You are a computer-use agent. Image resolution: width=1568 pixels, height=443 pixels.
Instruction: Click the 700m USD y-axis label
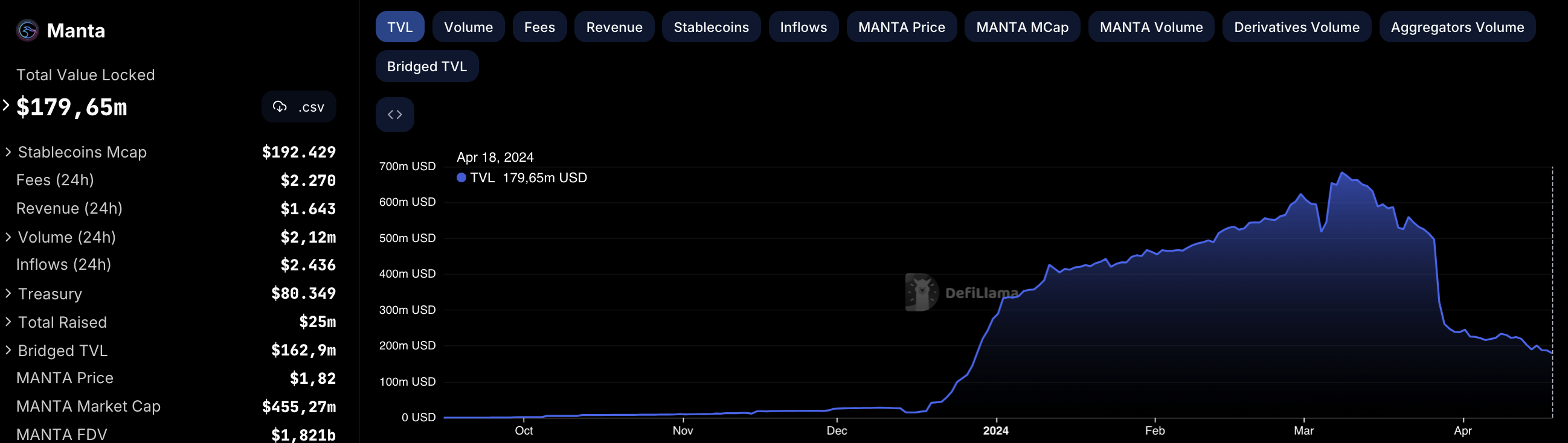407,166
